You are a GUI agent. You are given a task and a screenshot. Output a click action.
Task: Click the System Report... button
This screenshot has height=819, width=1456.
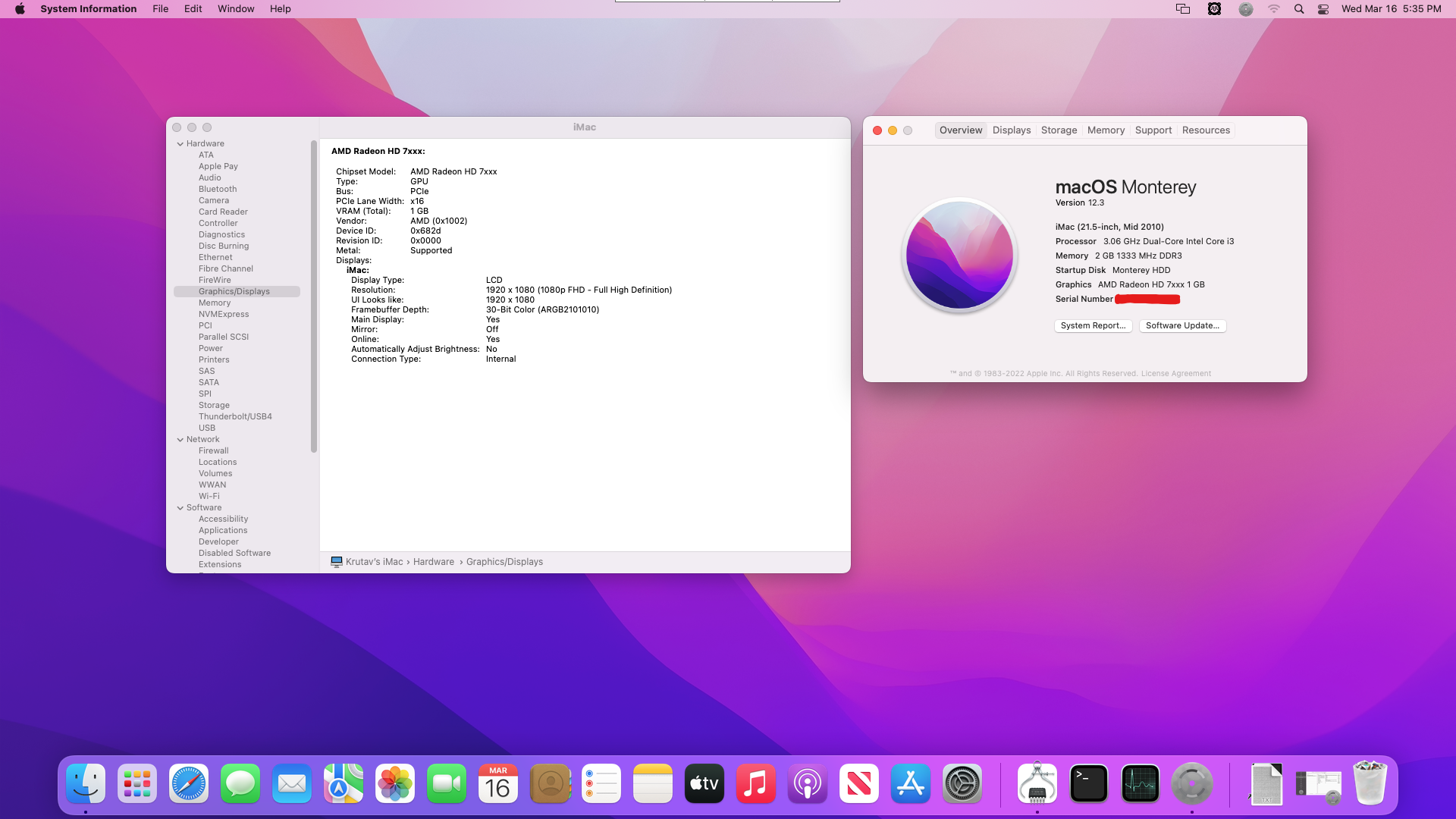[1093, 325]
